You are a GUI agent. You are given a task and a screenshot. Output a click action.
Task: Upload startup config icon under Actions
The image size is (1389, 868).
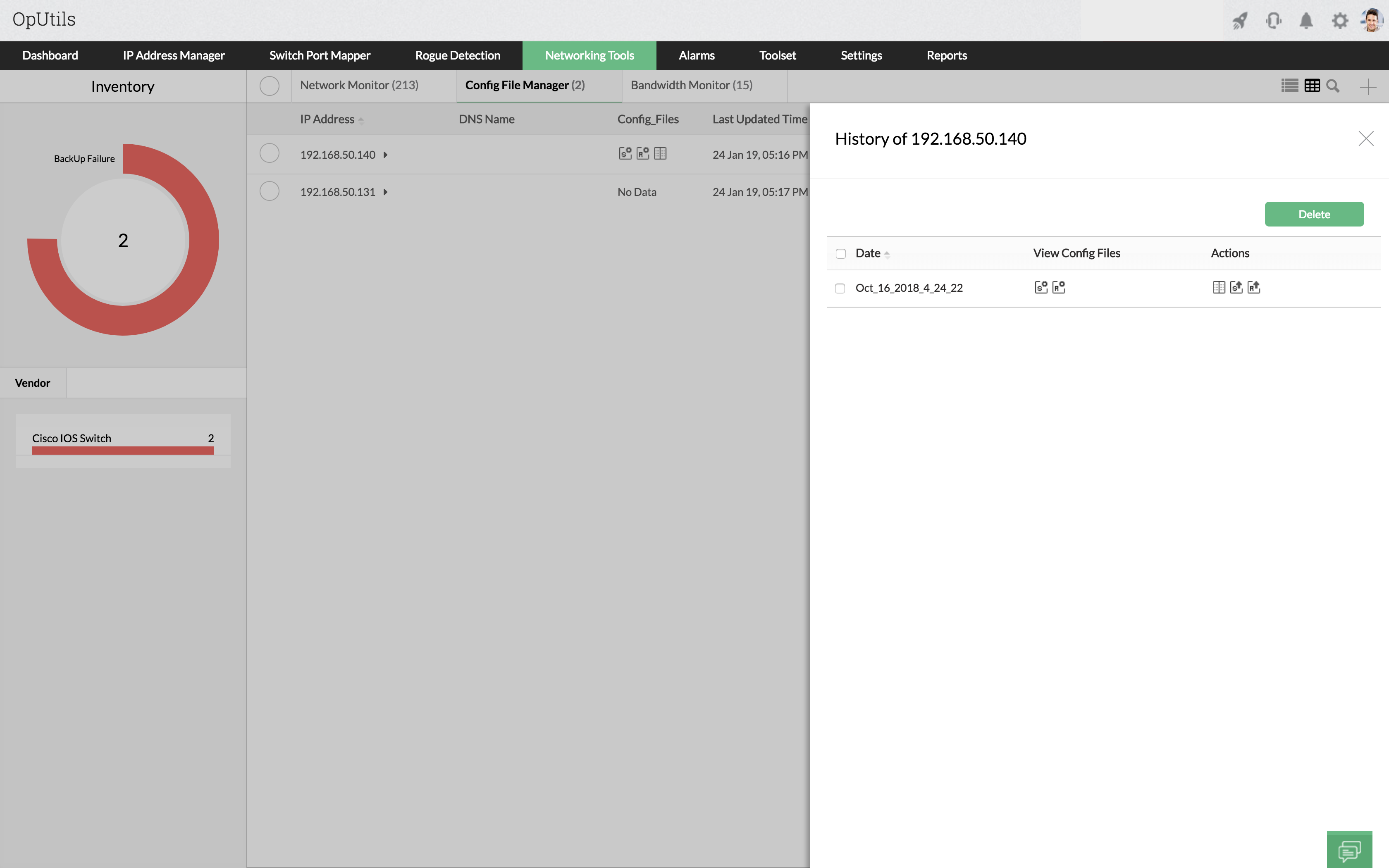coord(1236,287)
